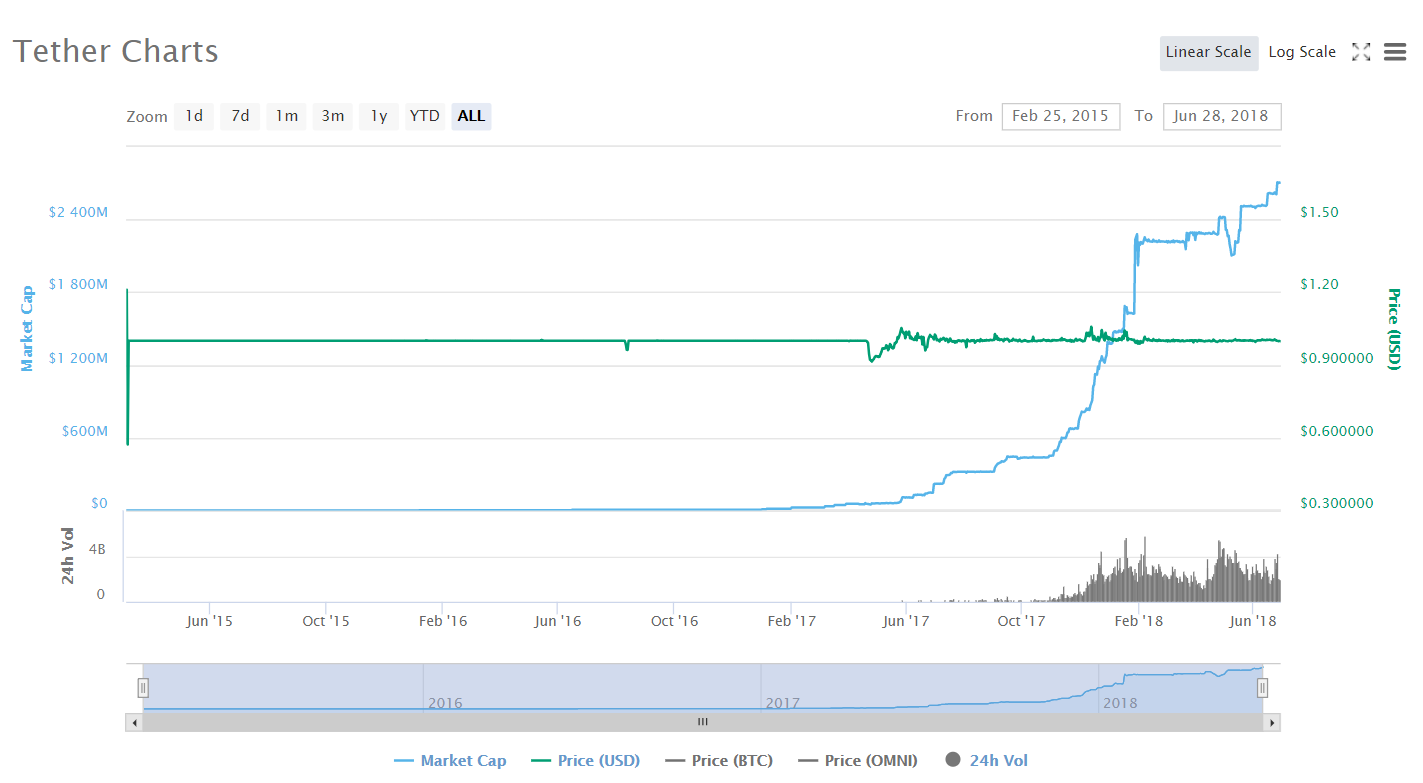Click the 2018 label in navigator

click(1120, 703)
